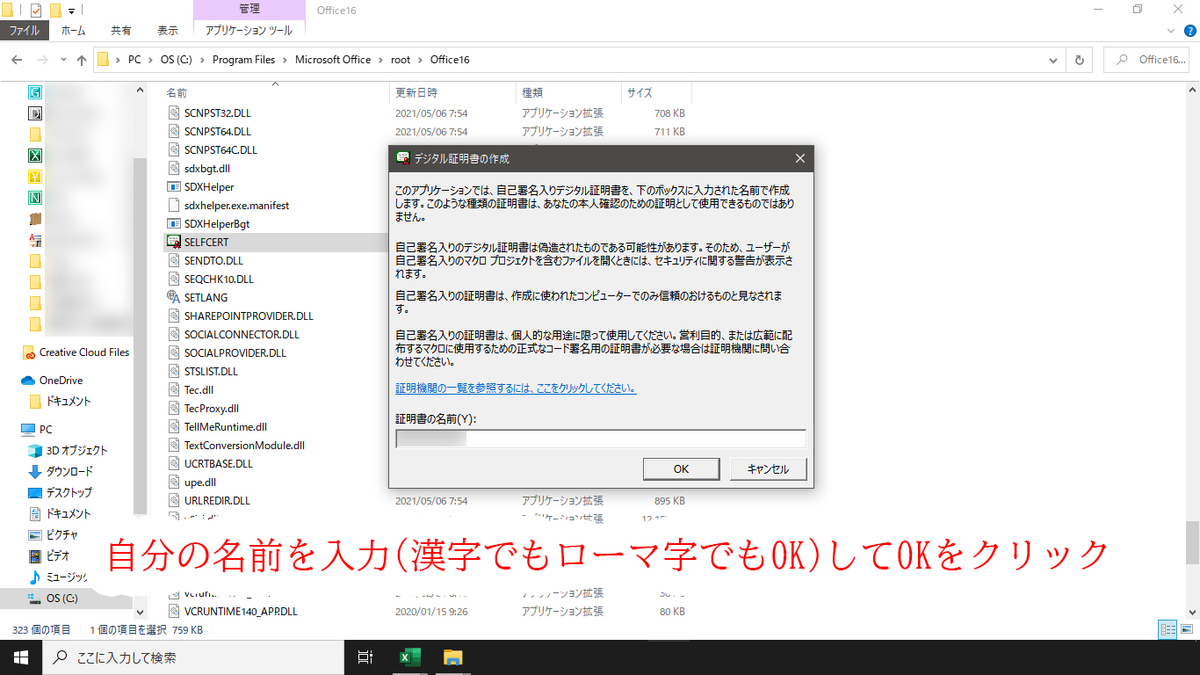
Task: Click OK in the digital certificate dialog
Action: (681, 468)
